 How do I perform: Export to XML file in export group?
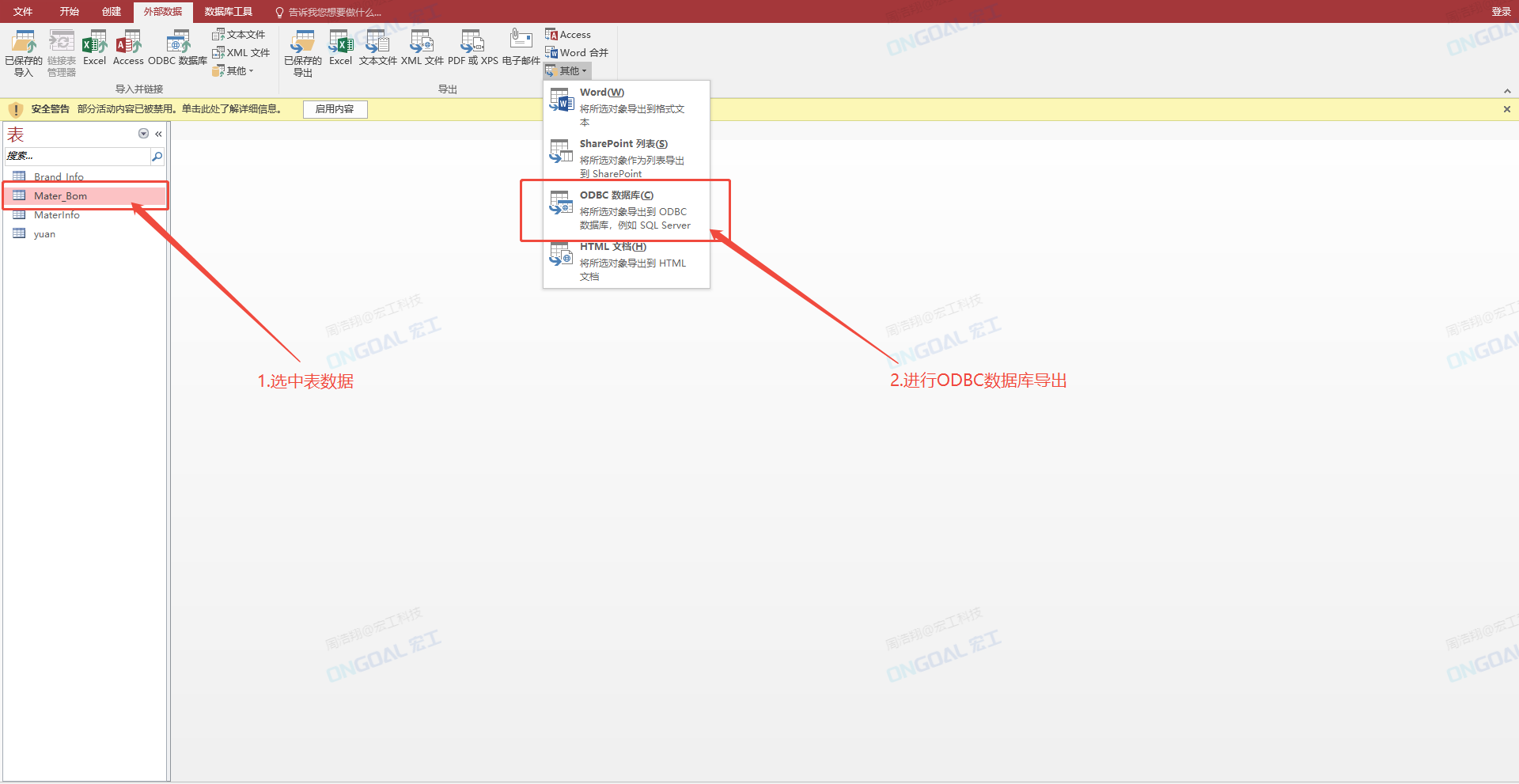tap(422, 48)
